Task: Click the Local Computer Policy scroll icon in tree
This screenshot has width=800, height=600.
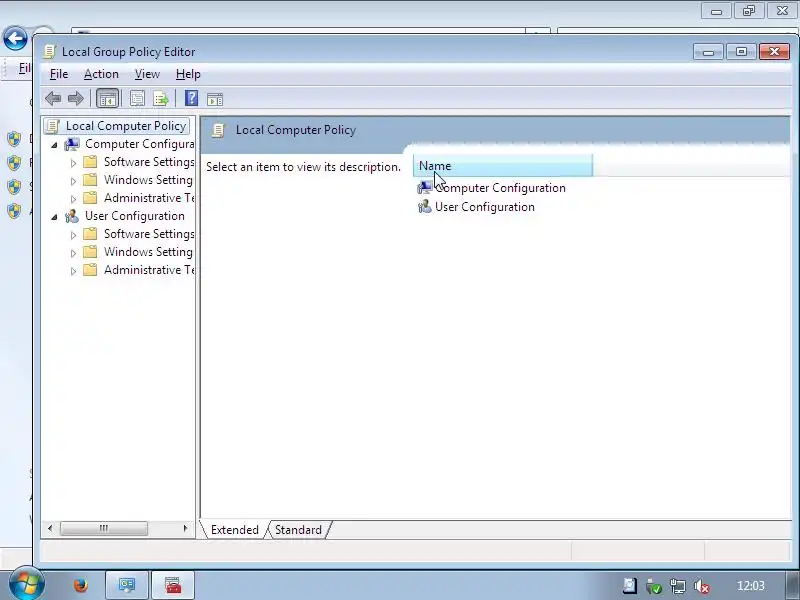Action: 52,126
